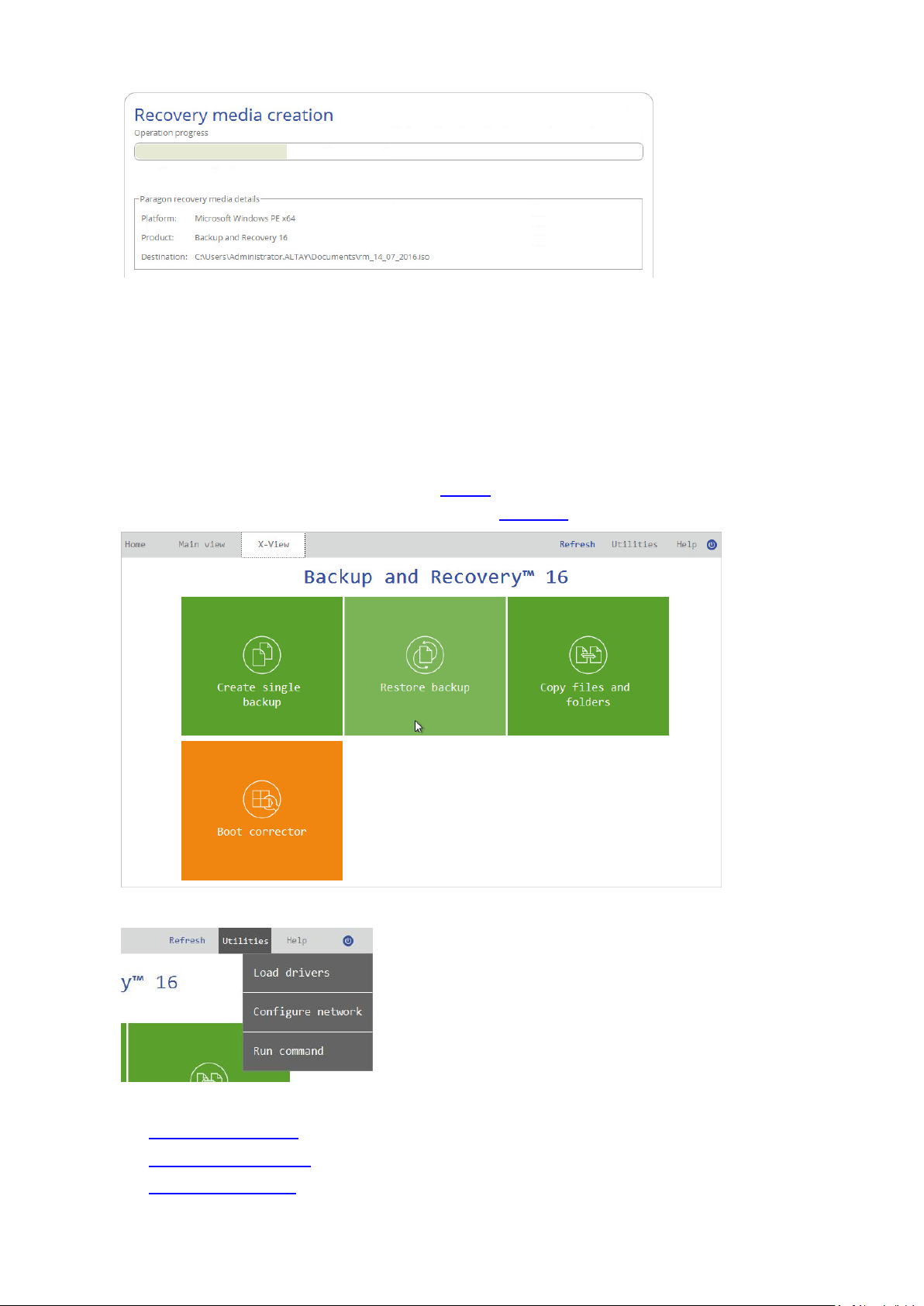Viewport: 924px width, 1306px height.
Task: Click Paragon recovery media details group label
Action: pos(200,199)
